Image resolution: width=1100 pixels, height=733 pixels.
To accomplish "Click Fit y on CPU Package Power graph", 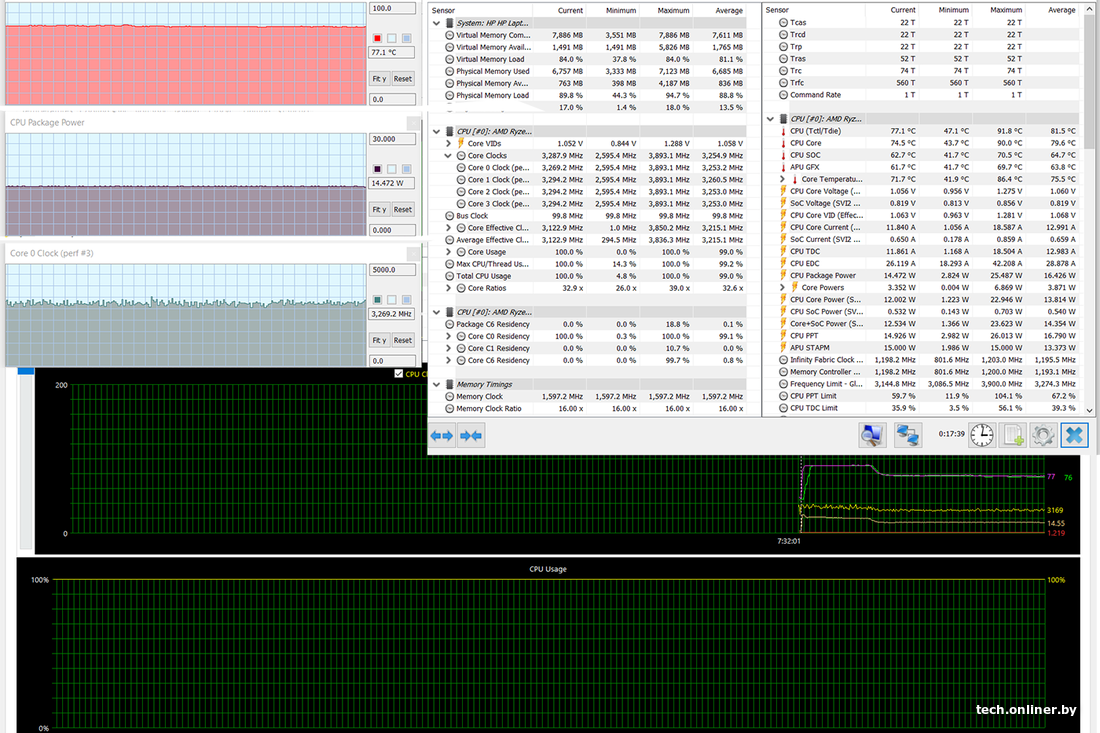I will (x=379, y=210).
